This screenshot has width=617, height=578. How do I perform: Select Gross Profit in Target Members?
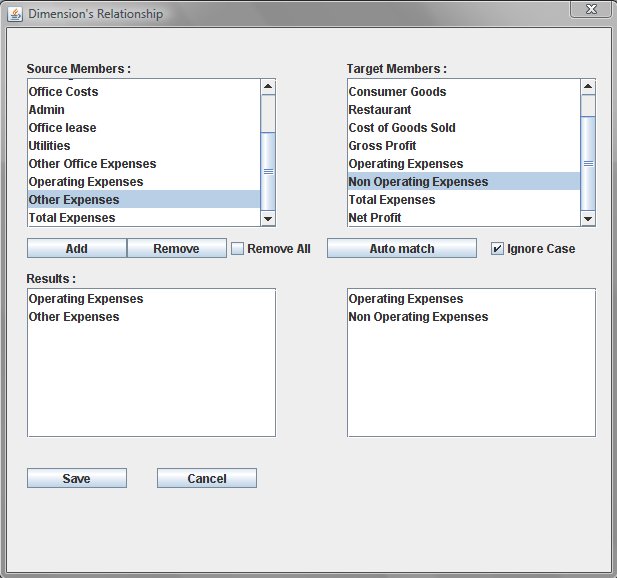pyautogui.click(x=382, y=146)
